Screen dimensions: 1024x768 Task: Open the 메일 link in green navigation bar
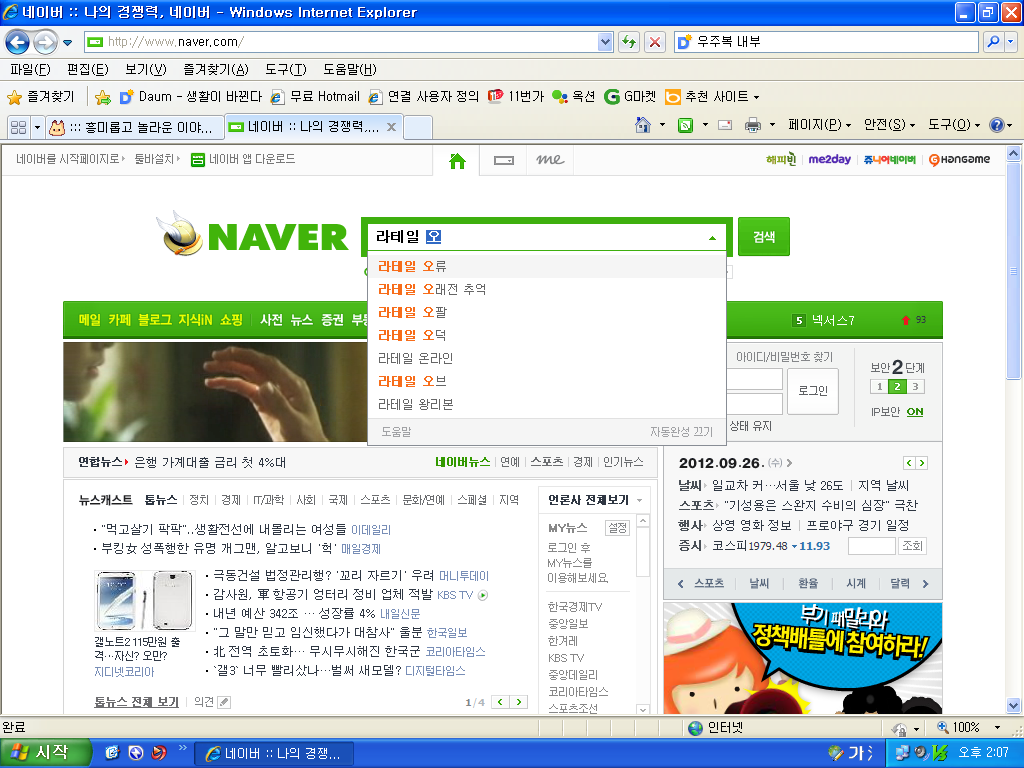(89, 320)
